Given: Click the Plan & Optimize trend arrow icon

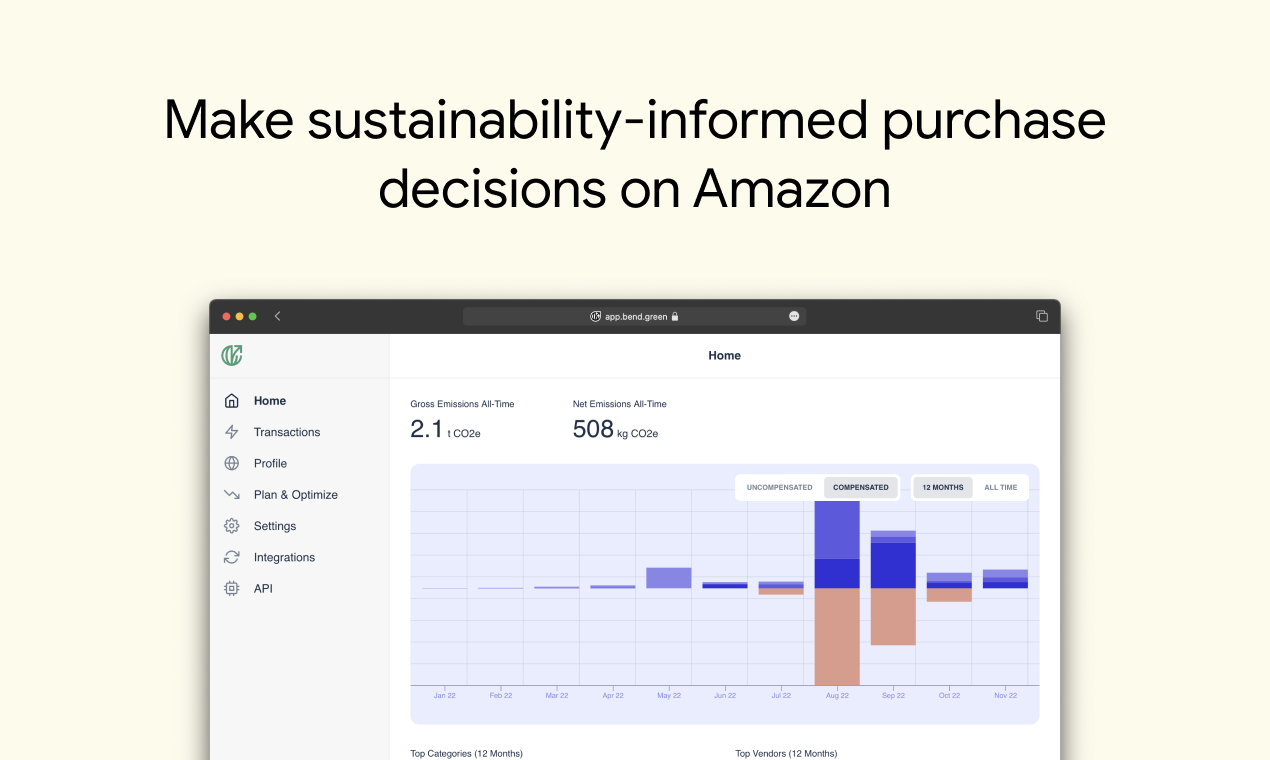Looking at the screenshot, I should (x=232, y=494).
